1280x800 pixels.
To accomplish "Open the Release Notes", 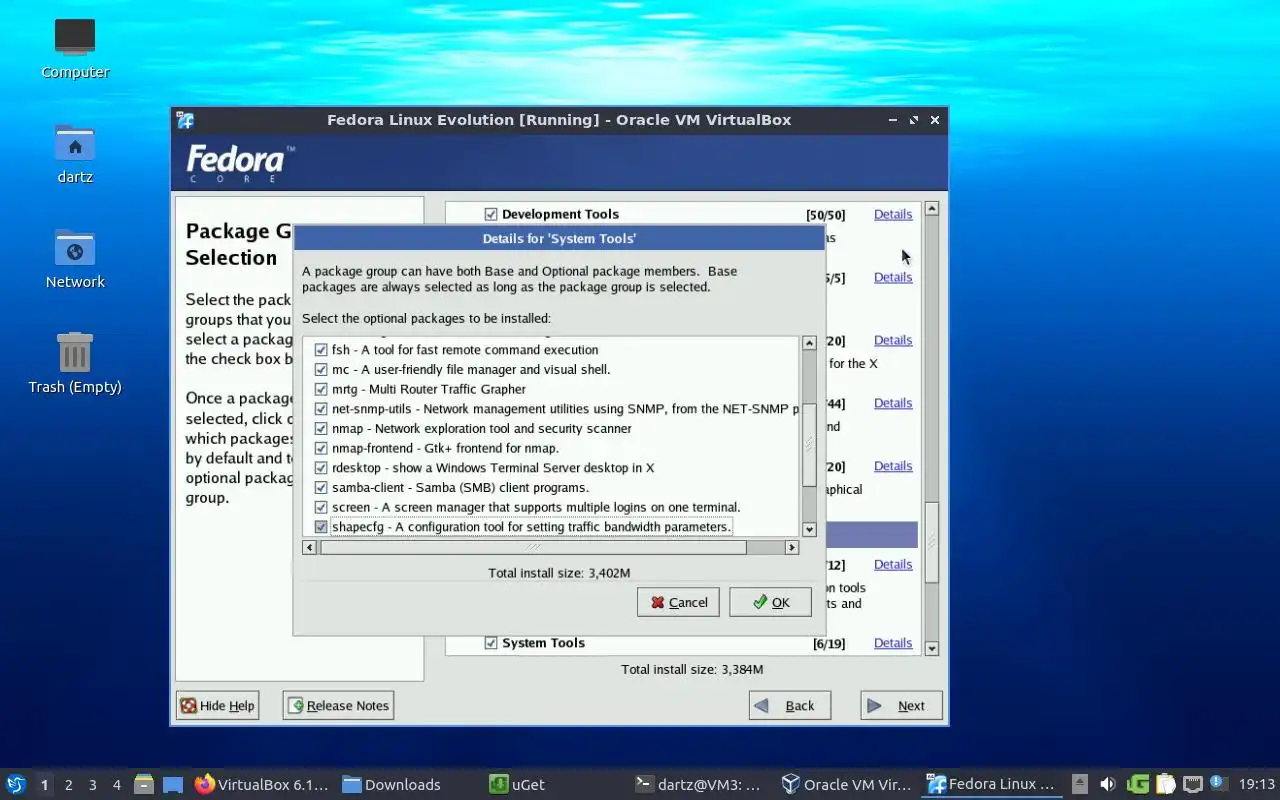I will coord(338,705).
